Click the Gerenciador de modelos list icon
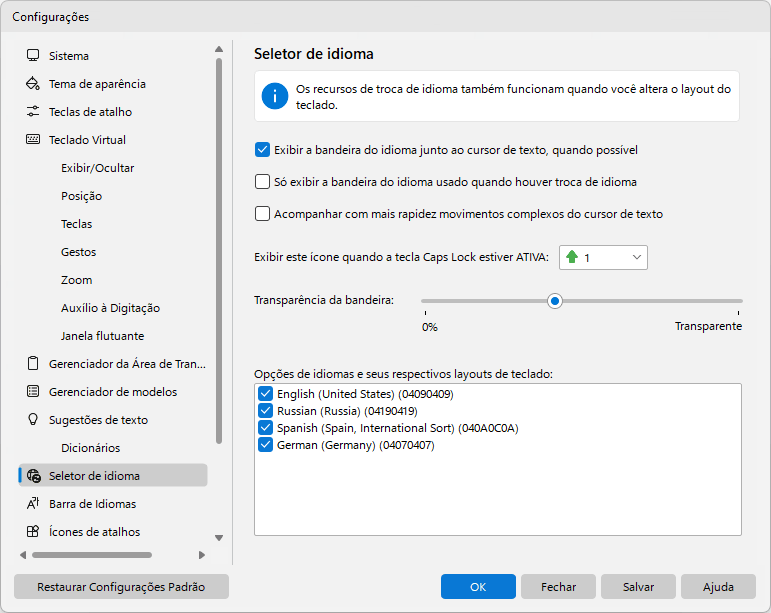This screenshot has height=613, width=771. pos(33,392)
